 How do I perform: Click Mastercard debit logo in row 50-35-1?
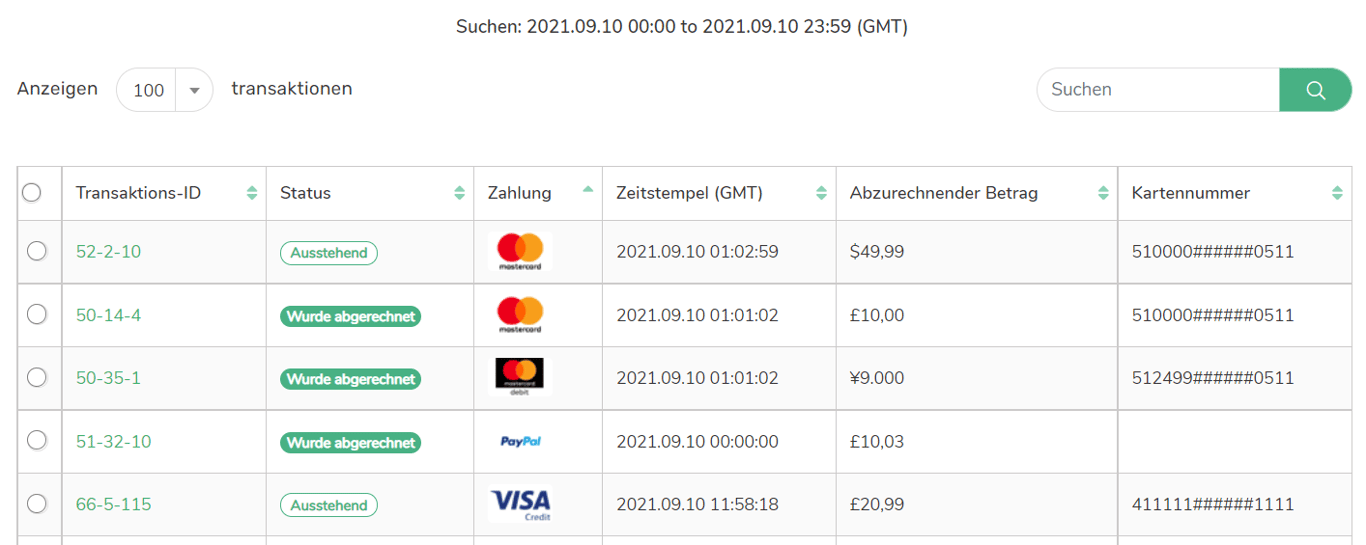click(520, 377)
